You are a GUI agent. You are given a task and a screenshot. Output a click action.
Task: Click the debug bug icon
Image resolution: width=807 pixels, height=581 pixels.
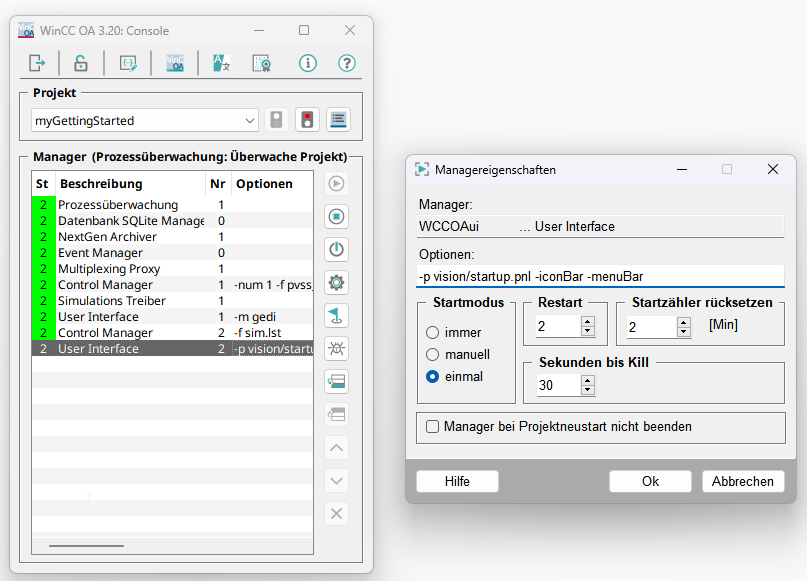coord(336,348)
